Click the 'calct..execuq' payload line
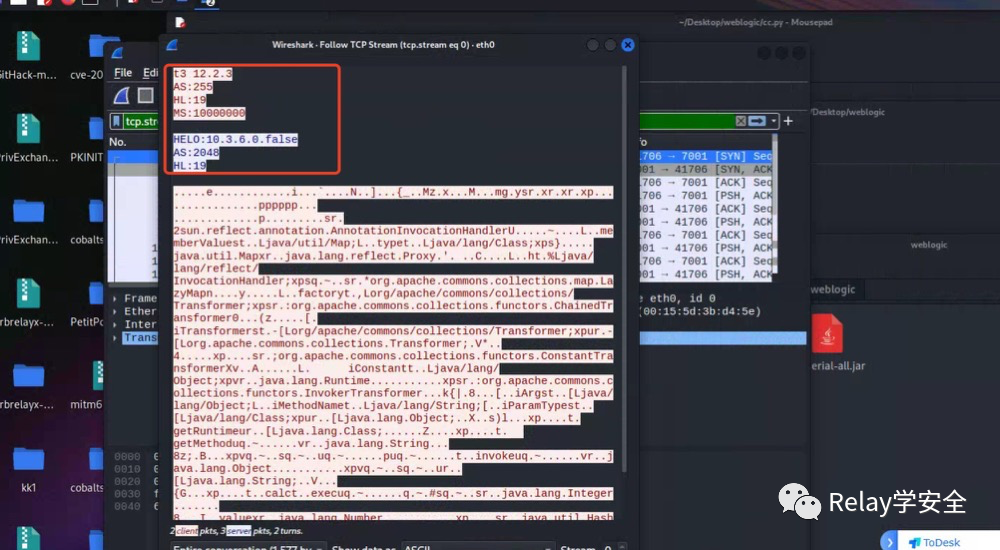 click(x=393, y=493)
